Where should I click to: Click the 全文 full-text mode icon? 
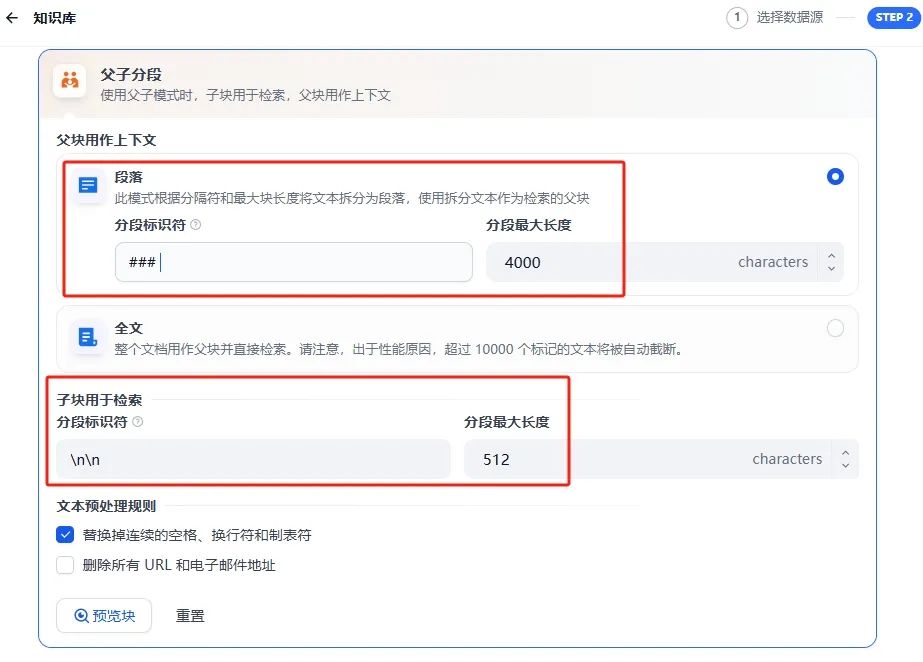click(87, 338)
